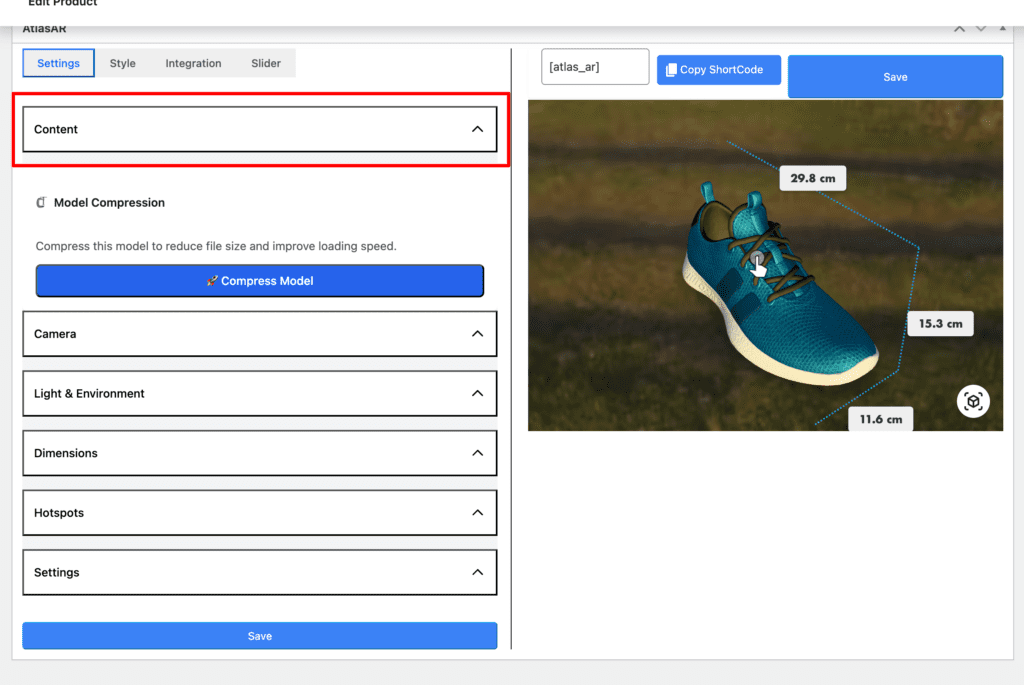The width and height of the screenshot is (1024, 685).
Task: Click the 29.8 cm dimension label
Action: (x=812, y=179)
